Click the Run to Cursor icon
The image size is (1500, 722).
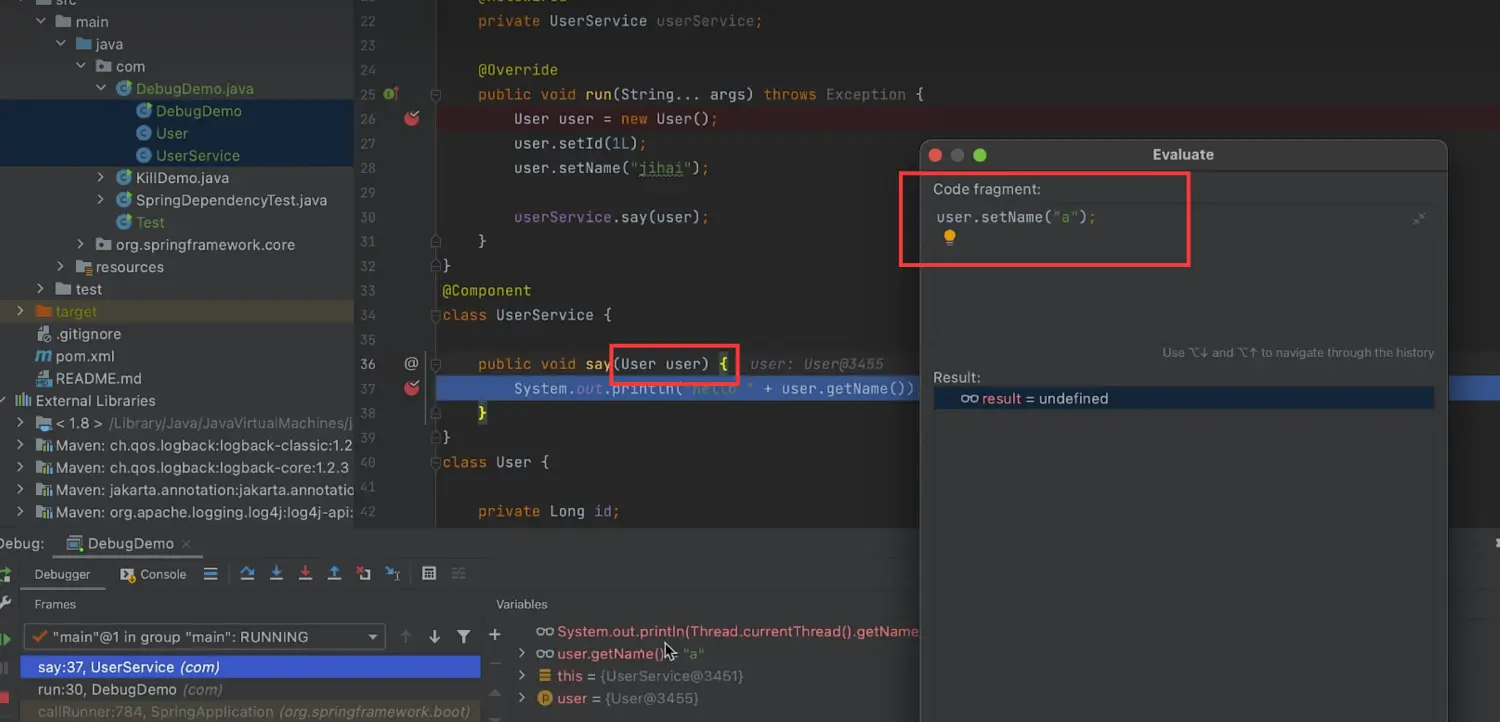(393, 573)
